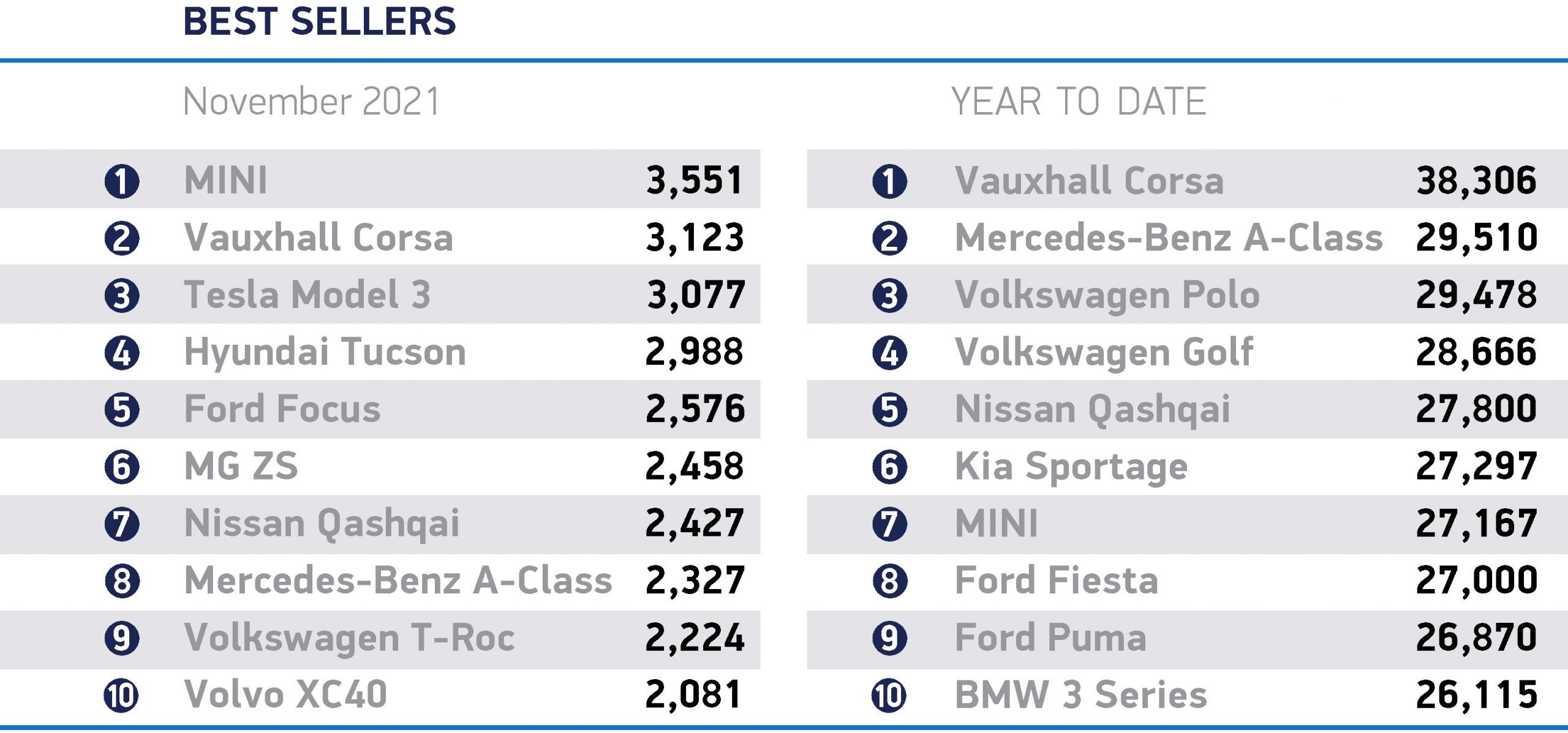1568x733 pixels.
Task: Click the number 10 badge beside Volvo XC40
Action: point(122,696)
